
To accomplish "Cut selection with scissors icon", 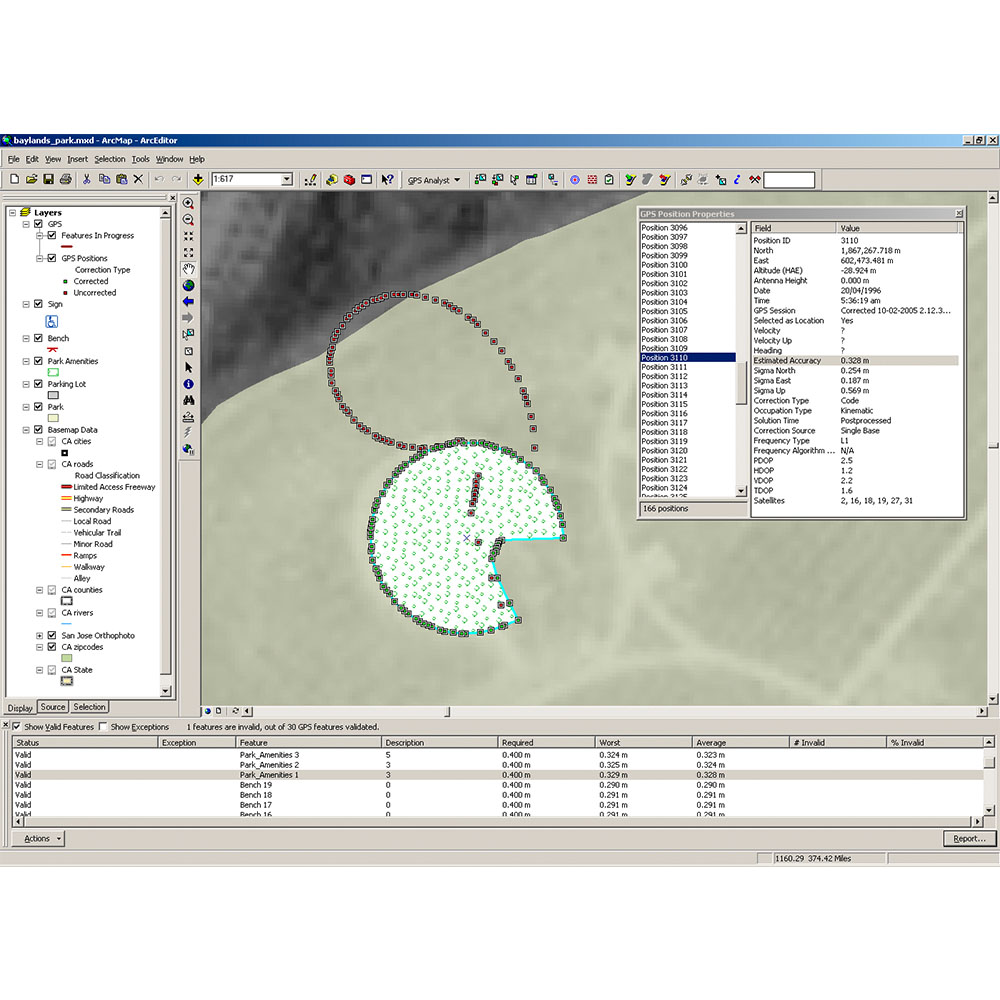I will click(87, 180).
